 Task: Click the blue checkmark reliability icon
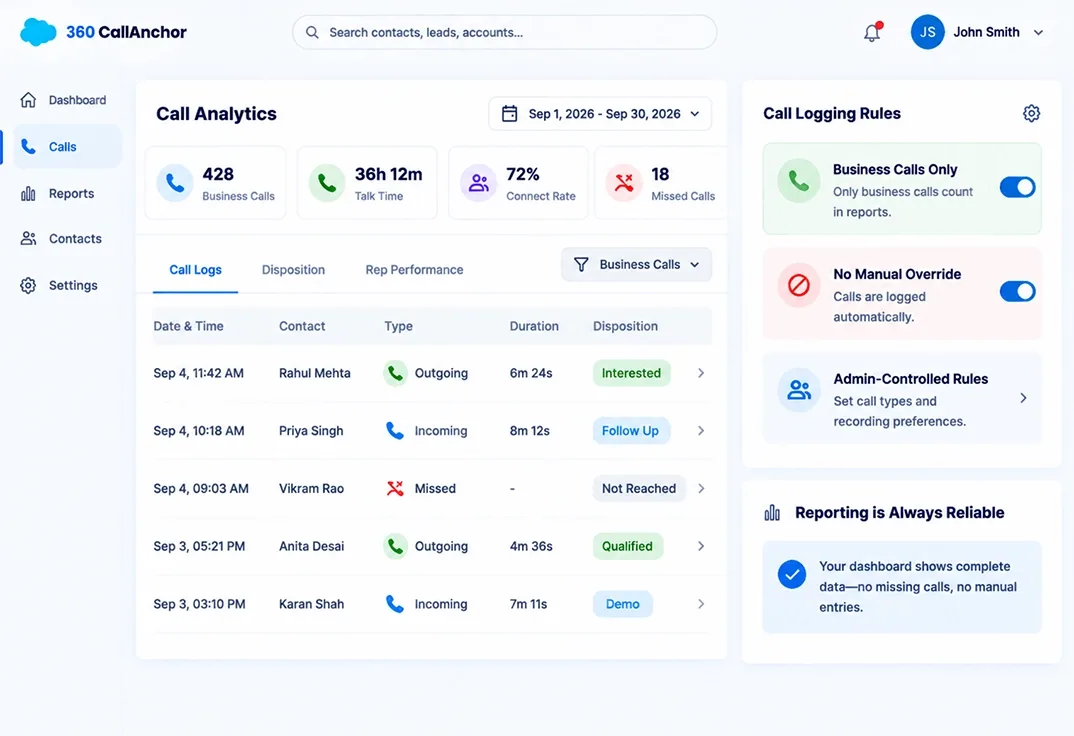(x=792, y=574)
